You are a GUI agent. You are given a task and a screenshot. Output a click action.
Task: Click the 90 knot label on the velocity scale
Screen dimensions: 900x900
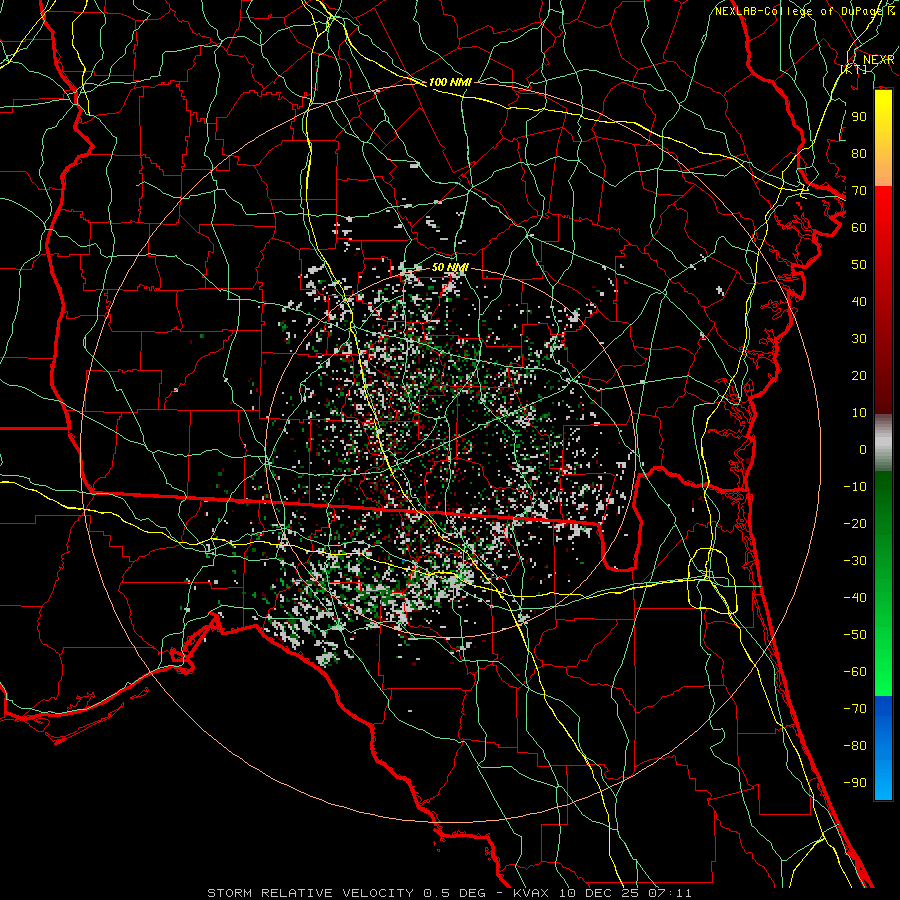click(859, 117)
